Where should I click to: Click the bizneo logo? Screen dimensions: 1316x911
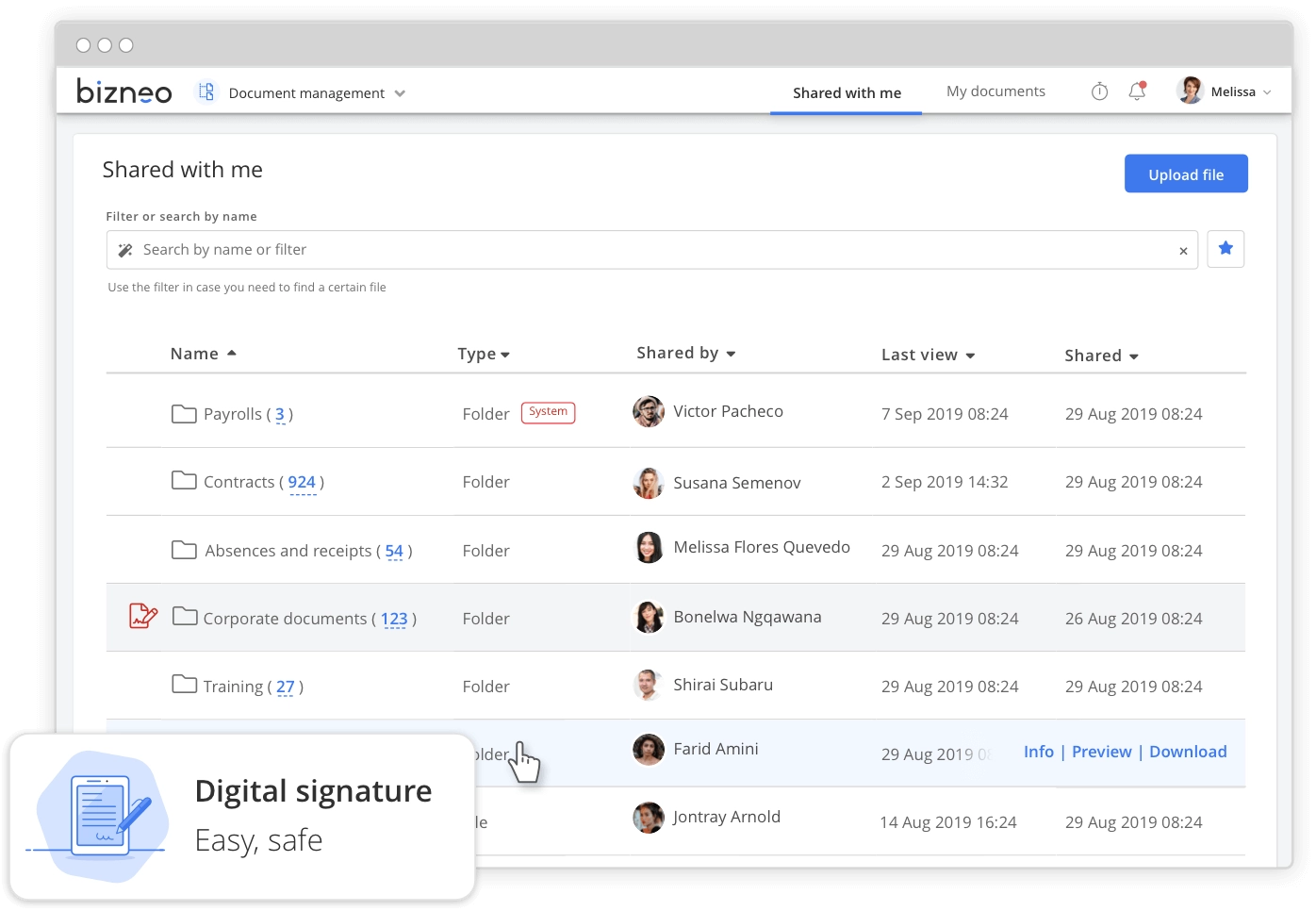pyautogui.click(x=123, y=91)
